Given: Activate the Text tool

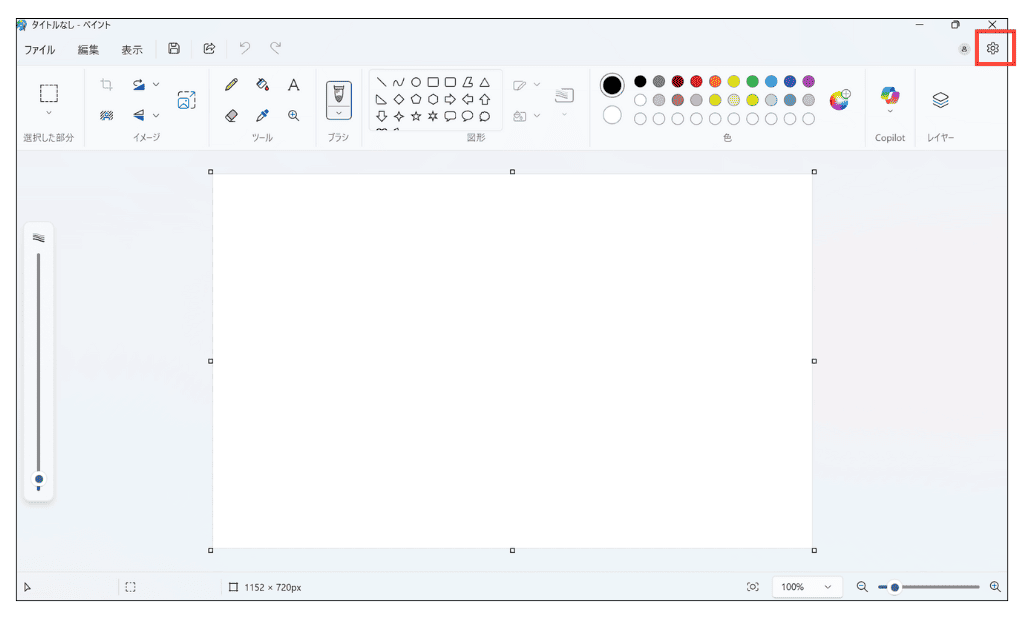Looking at the screenshot, I should tap(294, 85).
